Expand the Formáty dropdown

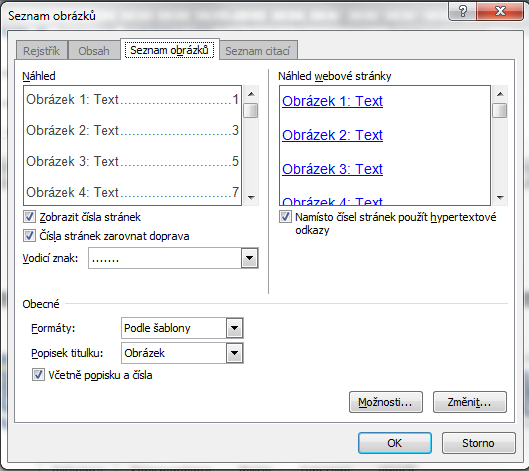(x=234, y=328)
